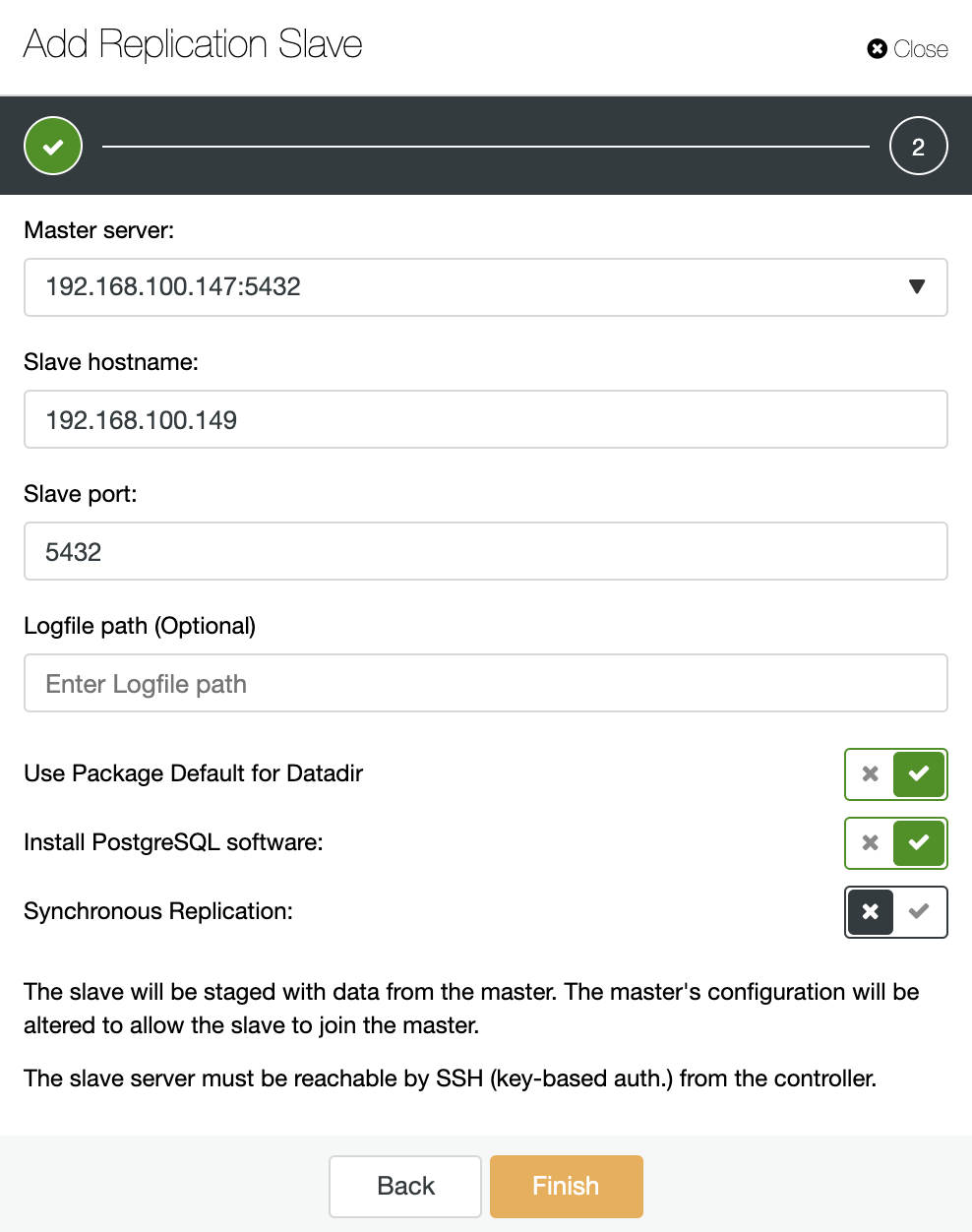Click the progress line between wizard steps
Viewport: 972px width, 1232px height.
coord(486,146)
